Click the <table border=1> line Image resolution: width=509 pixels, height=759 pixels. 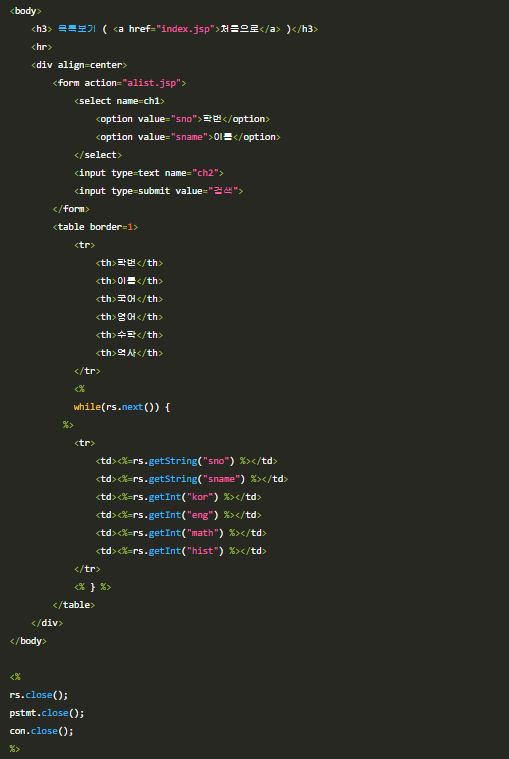(x=95, y=227)
